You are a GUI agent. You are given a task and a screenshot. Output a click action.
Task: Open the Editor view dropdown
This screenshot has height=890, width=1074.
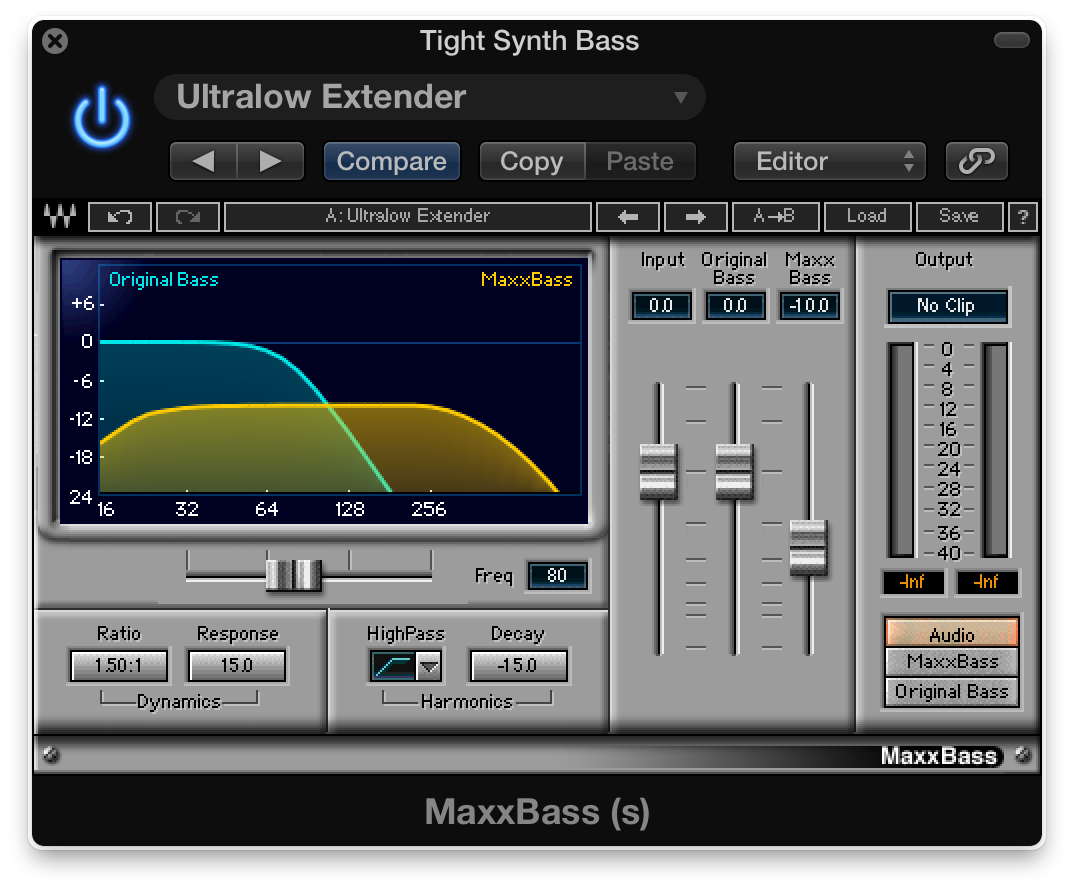[829, 161]
